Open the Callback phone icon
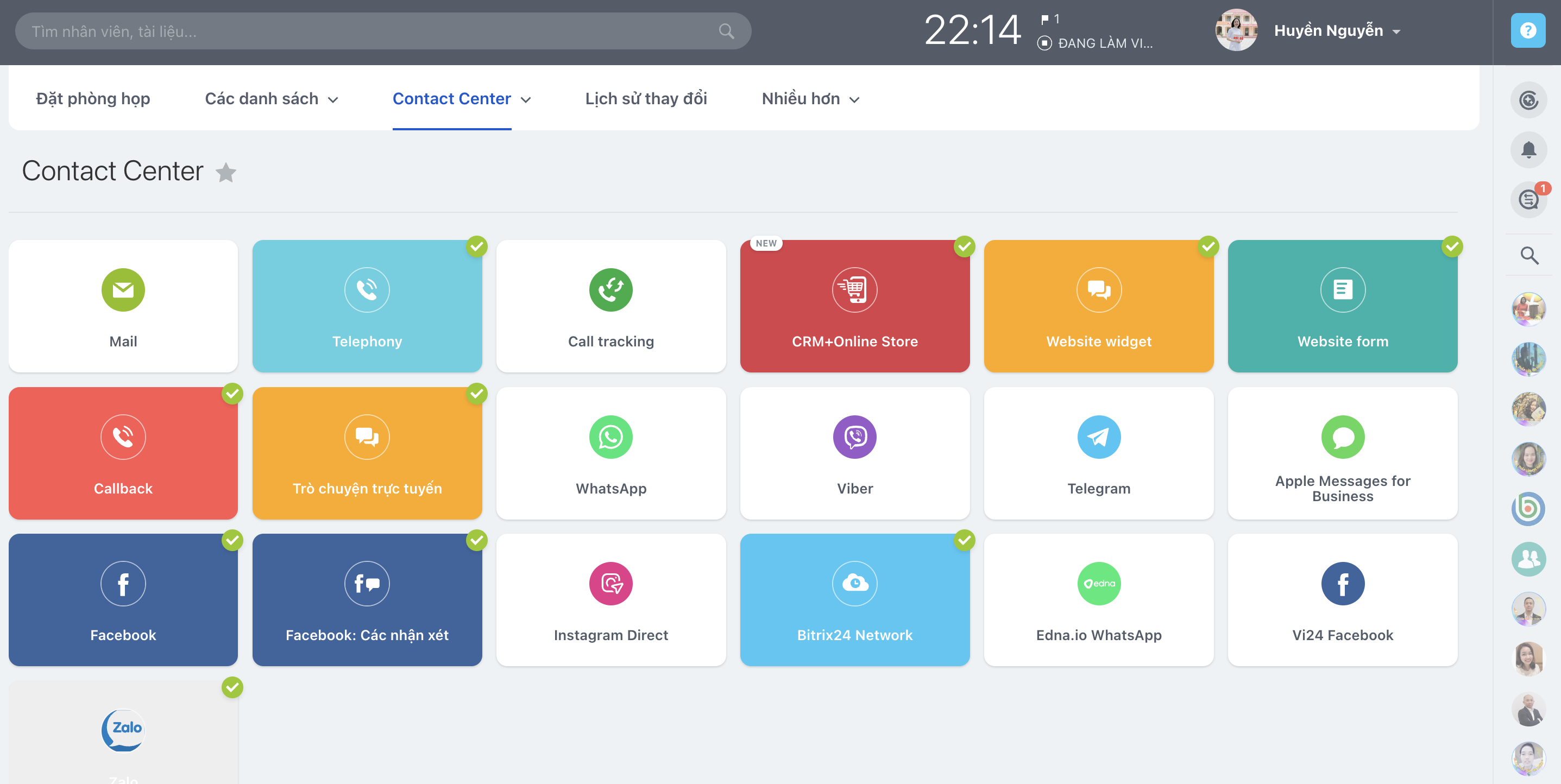 pos(123,437)
